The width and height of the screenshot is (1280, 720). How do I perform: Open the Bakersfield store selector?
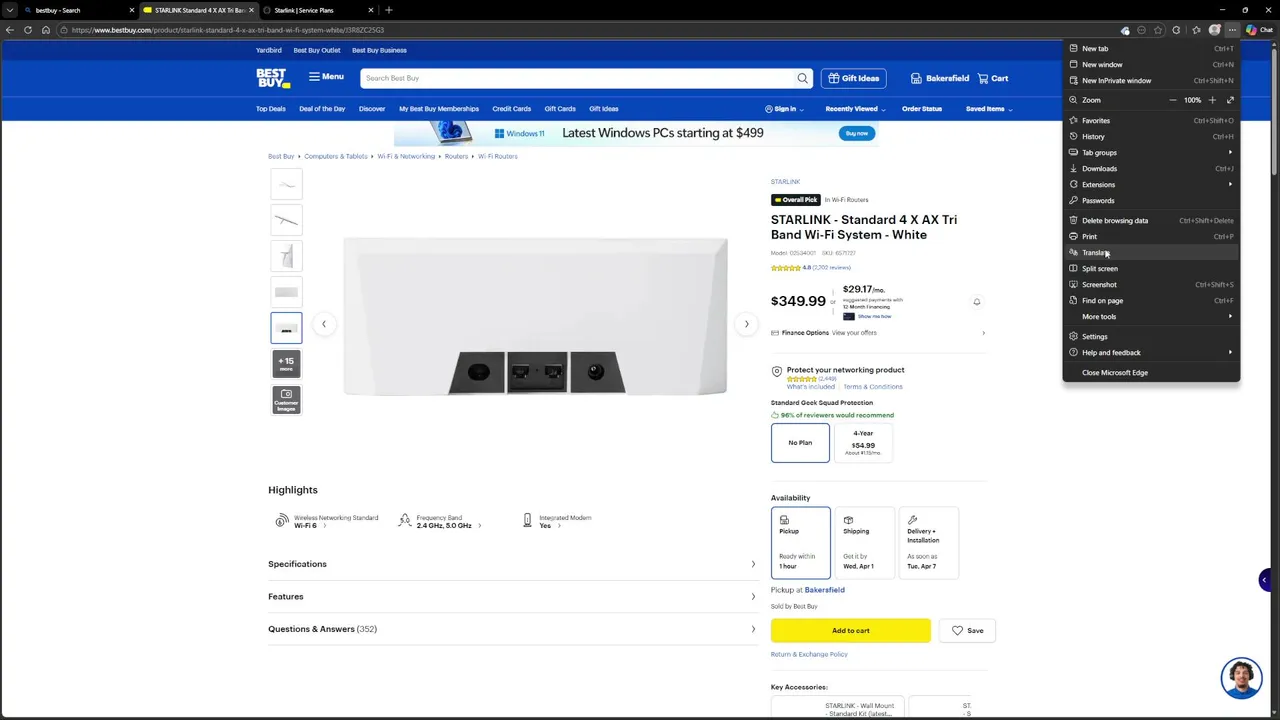point(939,78)
